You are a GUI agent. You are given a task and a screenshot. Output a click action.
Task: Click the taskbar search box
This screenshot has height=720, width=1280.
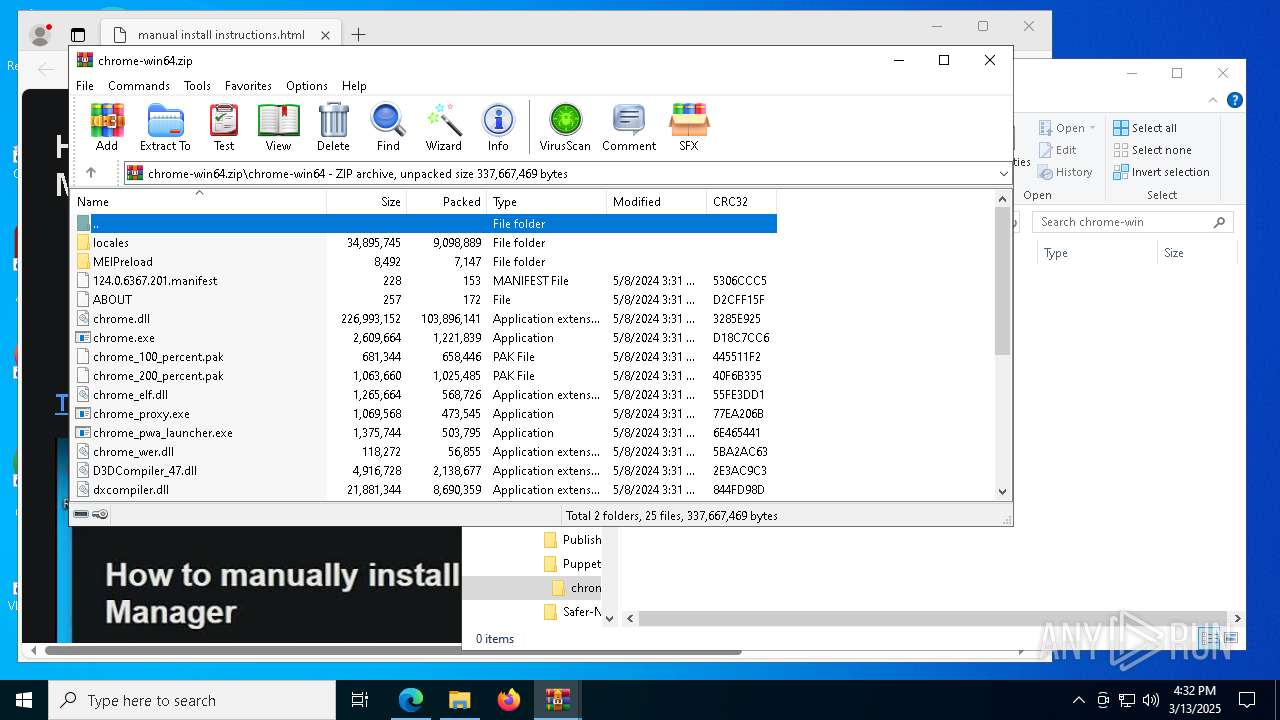[x=192, y=700]
